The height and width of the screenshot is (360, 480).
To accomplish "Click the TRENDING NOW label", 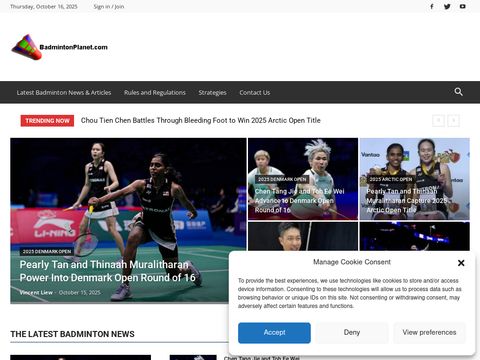I will 47,121.
